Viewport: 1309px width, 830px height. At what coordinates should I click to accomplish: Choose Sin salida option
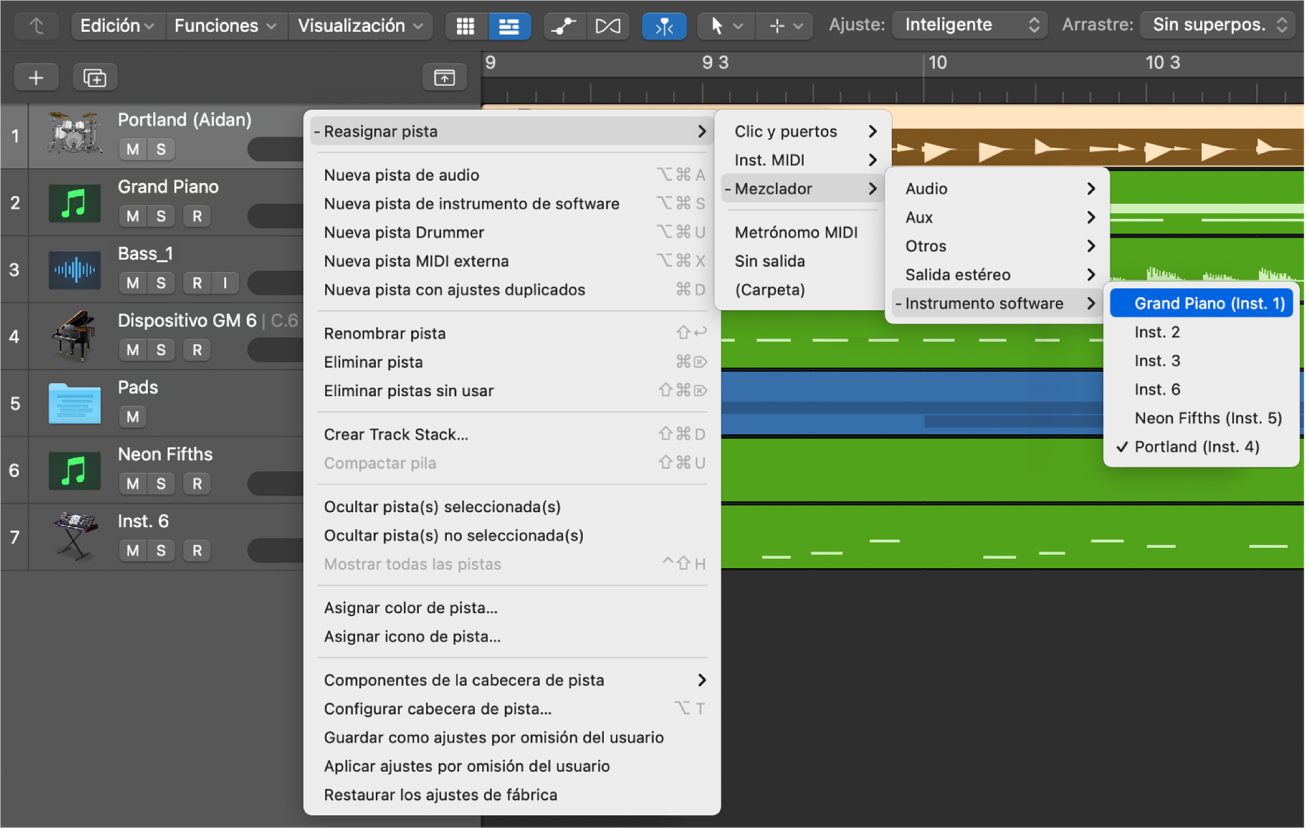(803, 262)
